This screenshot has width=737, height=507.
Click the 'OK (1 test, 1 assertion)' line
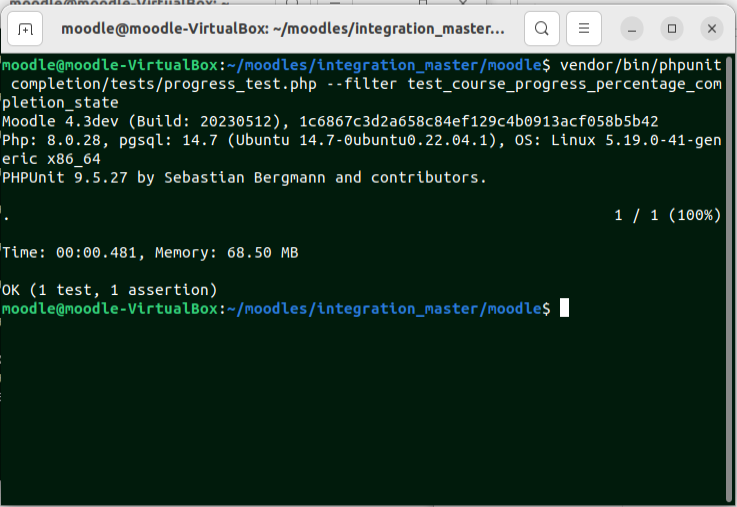[x=110, y=290]
